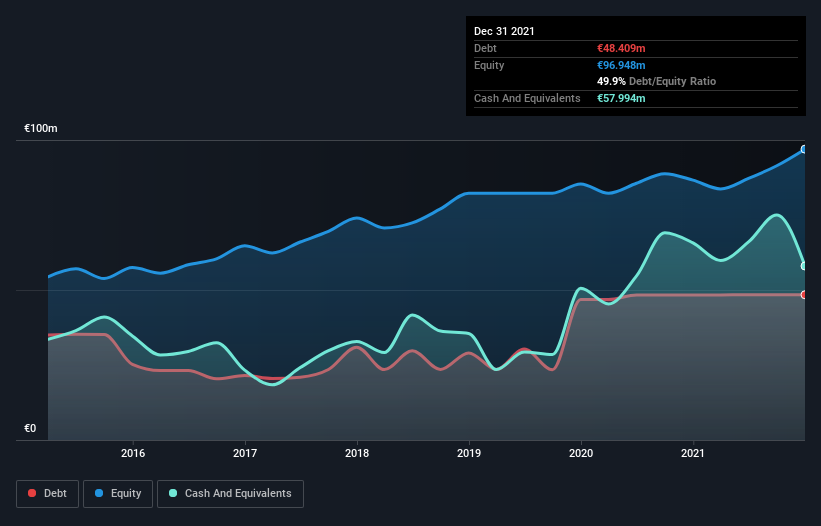Click Cash And Equivalents label in tooltip

527,98
